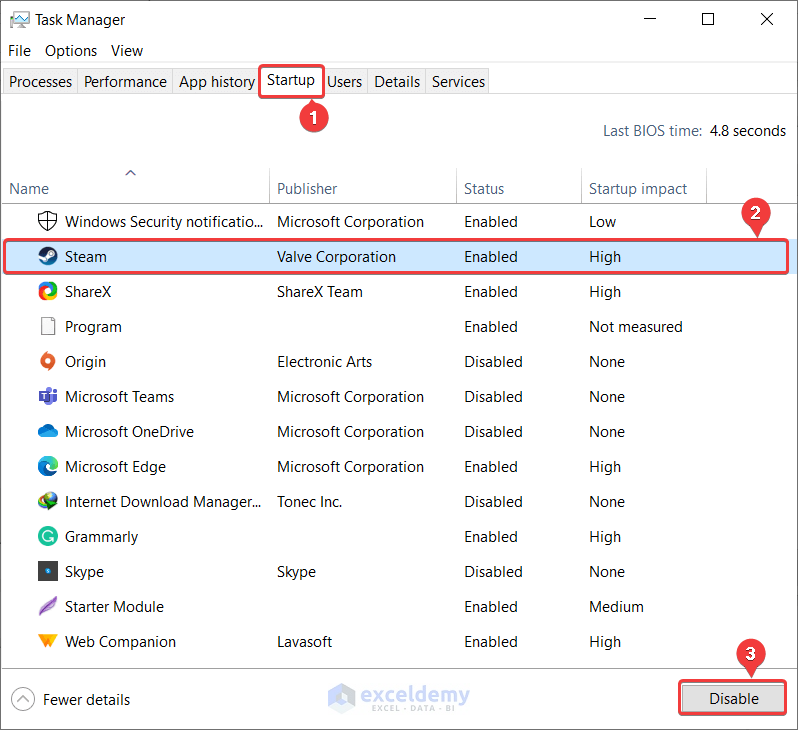The image size is (798, 730).
Task: Select the Origin icon in the list
Action: coord(47,362)
